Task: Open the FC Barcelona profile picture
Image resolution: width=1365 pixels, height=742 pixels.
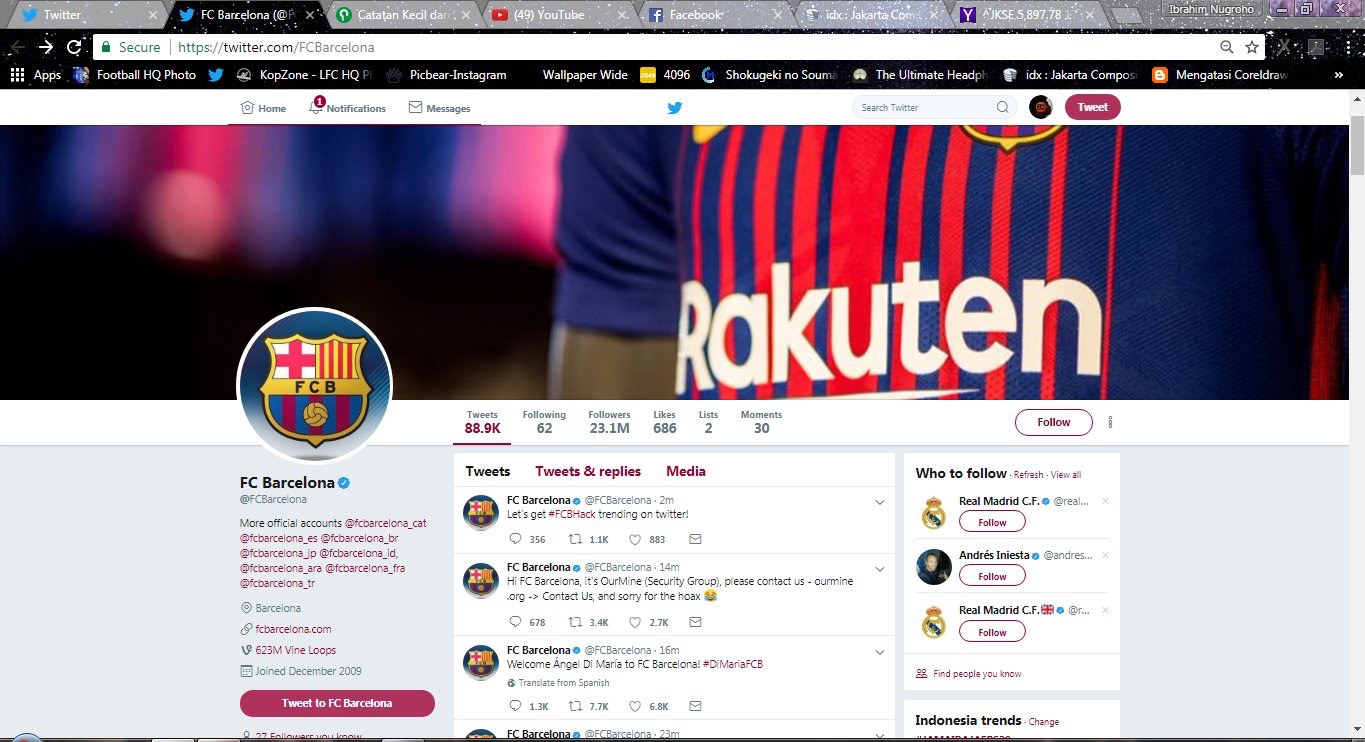Action: (x=315, y=386)
